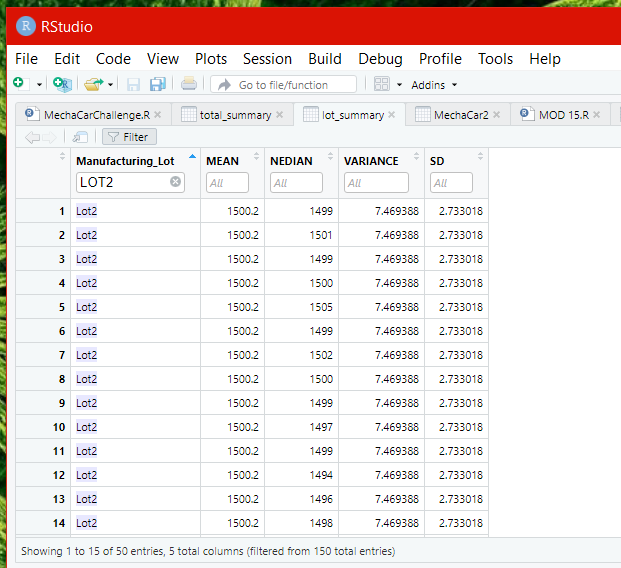
Task: Click the Save All icon
Action: coord(158,84)
